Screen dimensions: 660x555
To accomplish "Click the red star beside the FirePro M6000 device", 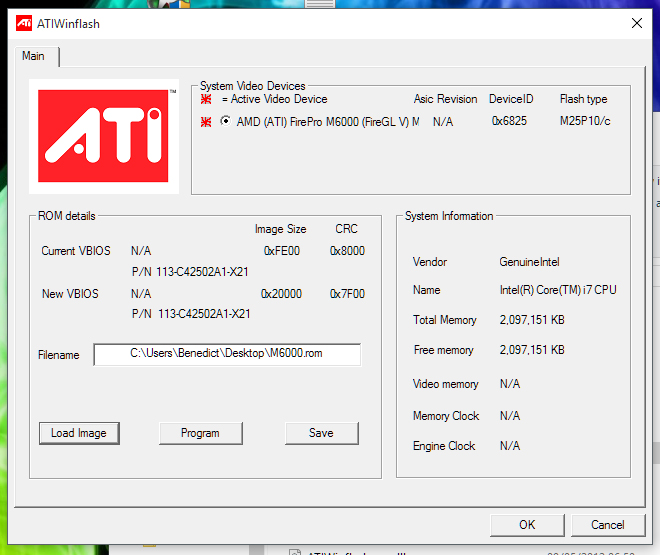I will click(x=206, y=122).
